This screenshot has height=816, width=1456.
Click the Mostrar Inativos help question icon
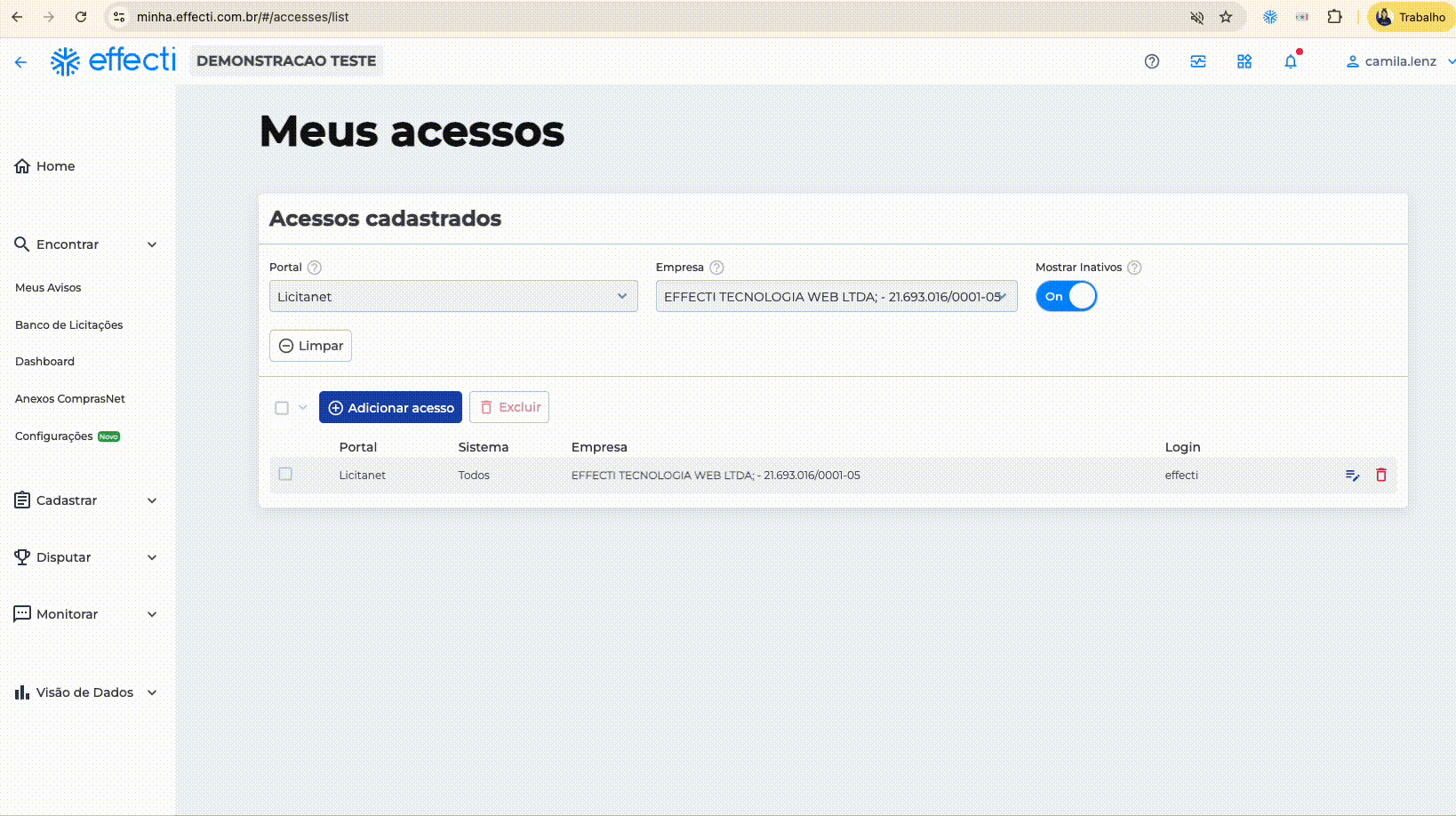[1134, 268]
